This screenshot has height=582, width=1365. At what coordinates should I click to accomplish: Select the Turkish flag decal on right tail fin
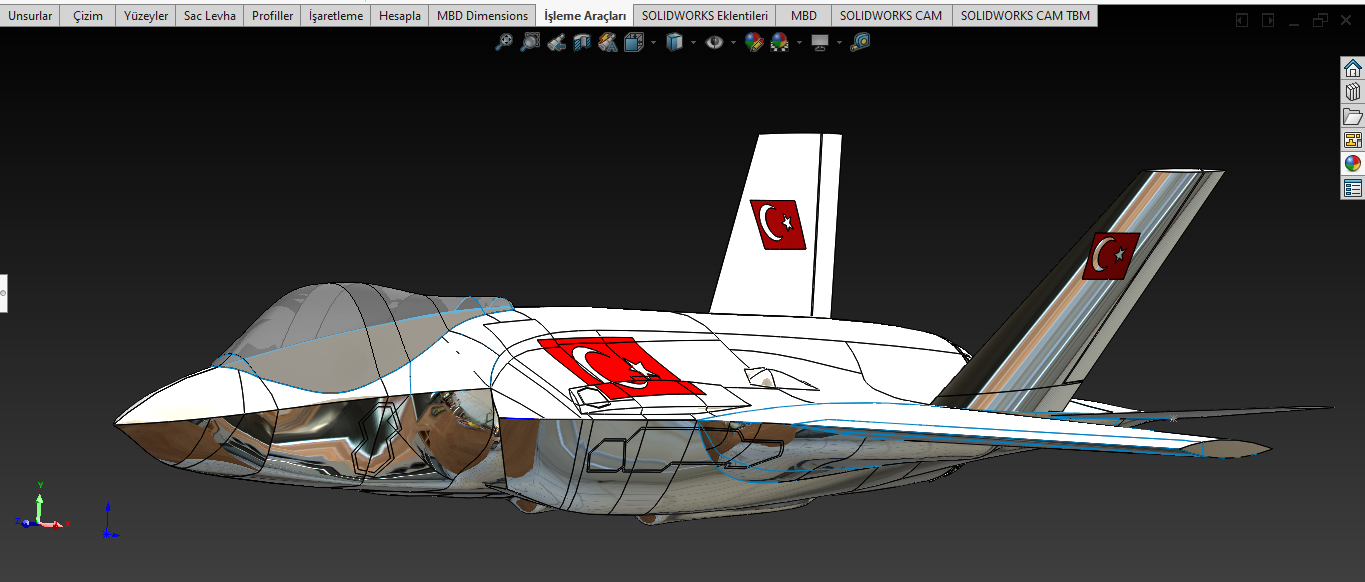point(1111,256)
